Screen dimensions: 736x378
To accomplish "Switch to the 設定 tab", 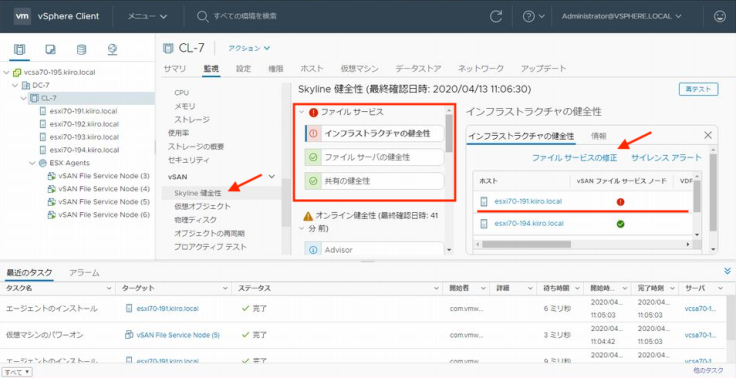I will click(x=243, y=69).
